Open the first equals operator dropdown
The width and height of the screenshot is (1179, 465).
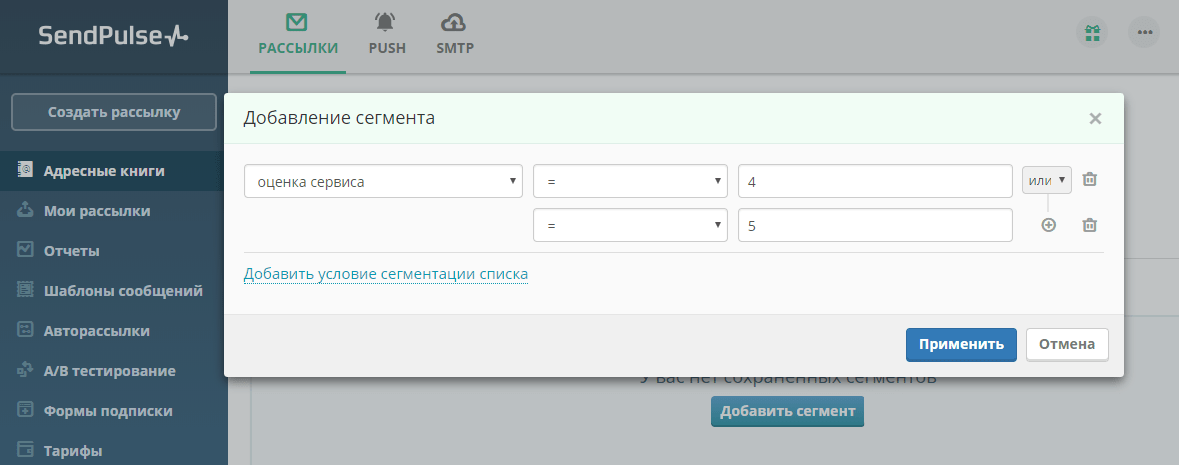point(630,181)
